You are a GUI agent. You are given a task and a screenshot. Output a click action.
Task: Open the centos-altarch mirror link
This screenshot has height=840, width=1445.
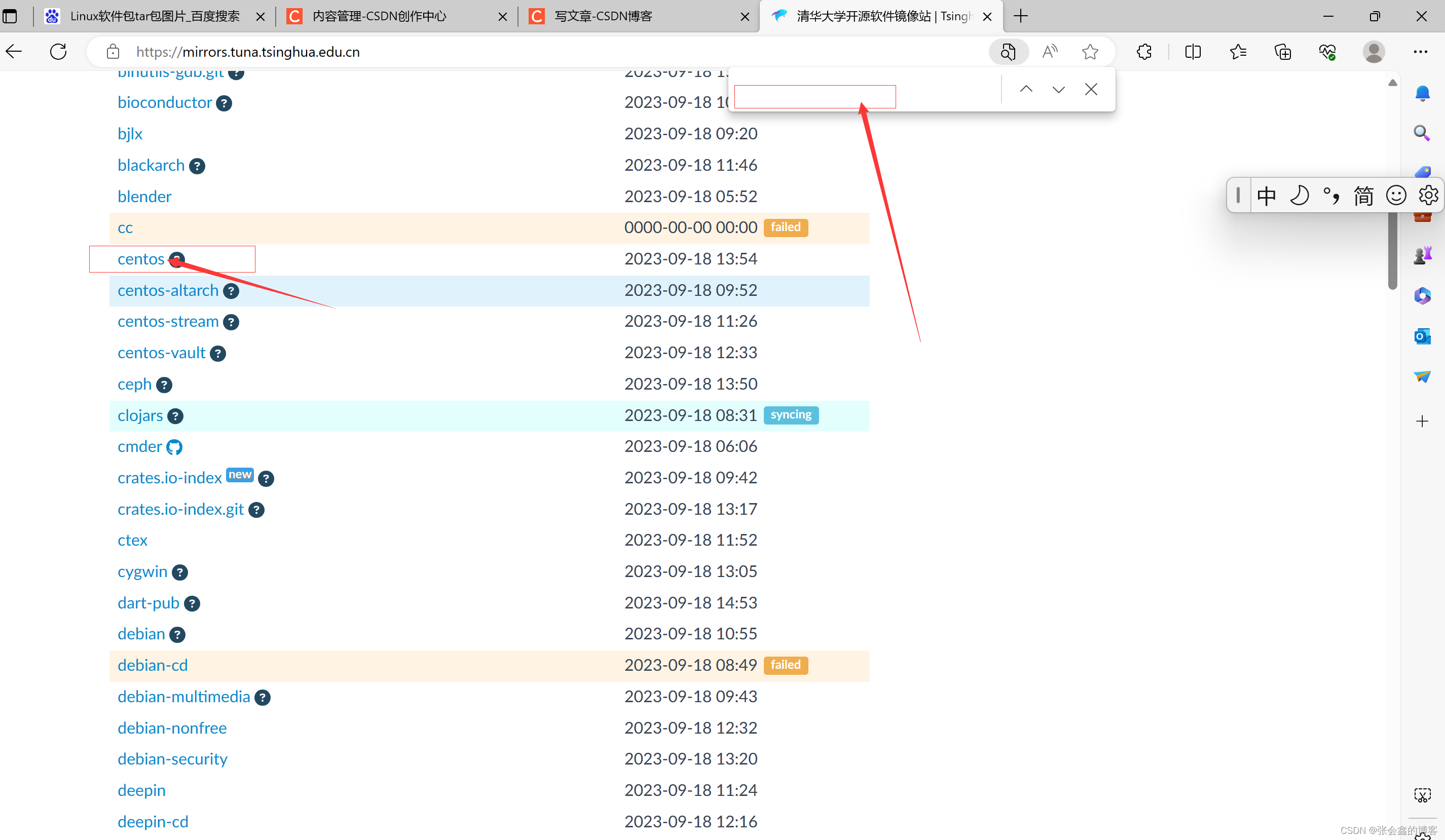pos(168,290)
